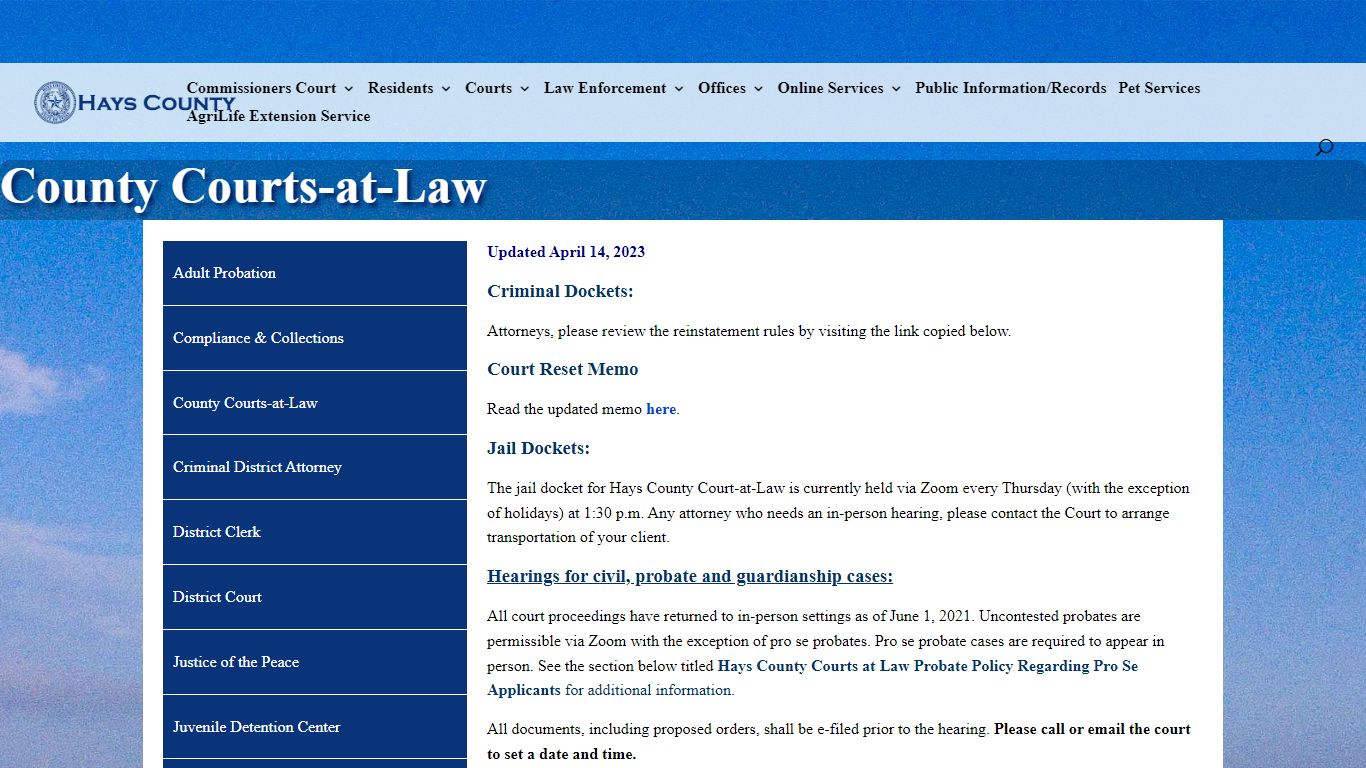Viewport: 1366px width, 768px height.
Task: Click the 'Criminal Dockets:' heading
Action: tap(560, 291)
